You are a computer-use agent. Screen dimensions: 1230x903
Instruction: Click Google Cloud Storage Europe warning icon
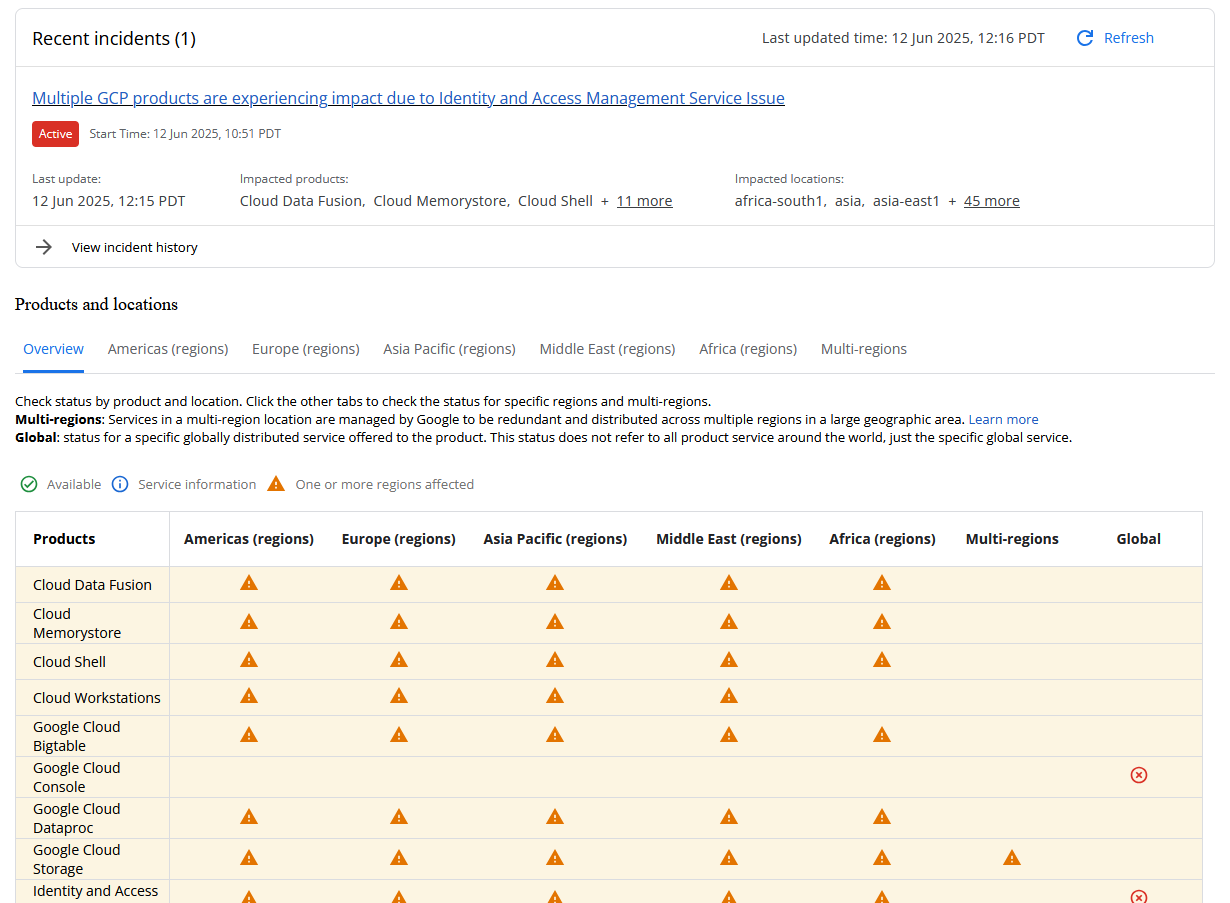click(x=399, y=858)
